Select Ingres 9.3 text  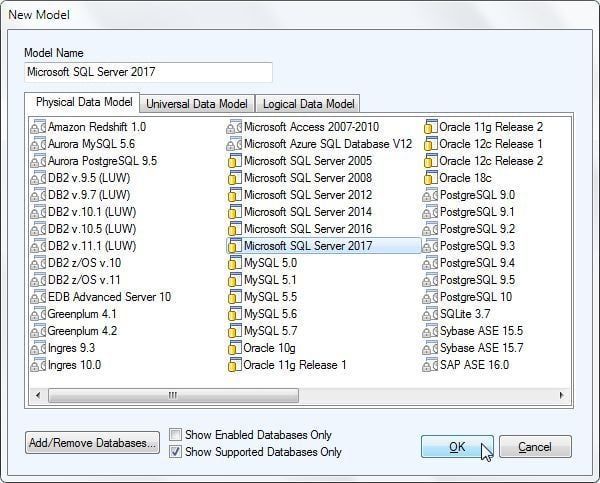click(72, 348)
